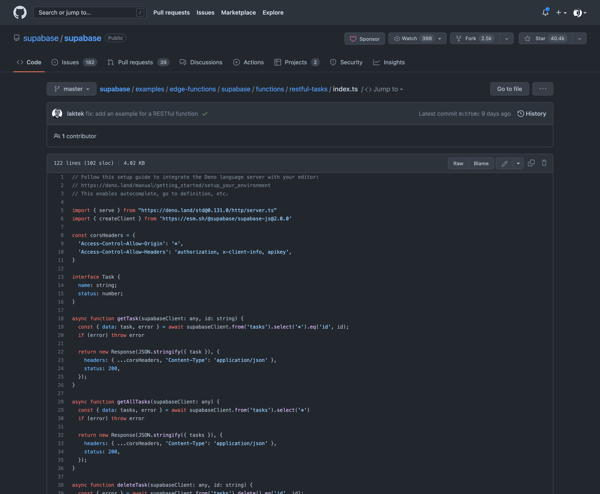Click the restful-tasks breadcrumb link
This screenshot has height=494, width=600.
308,89
